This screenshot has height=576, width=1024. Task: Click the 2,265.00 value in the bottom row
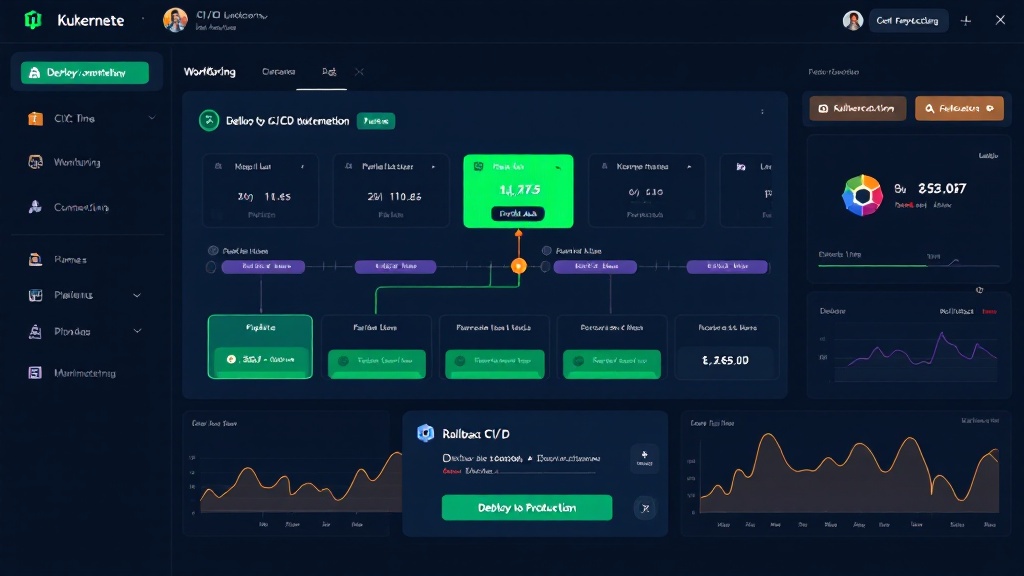click(725, 360)
